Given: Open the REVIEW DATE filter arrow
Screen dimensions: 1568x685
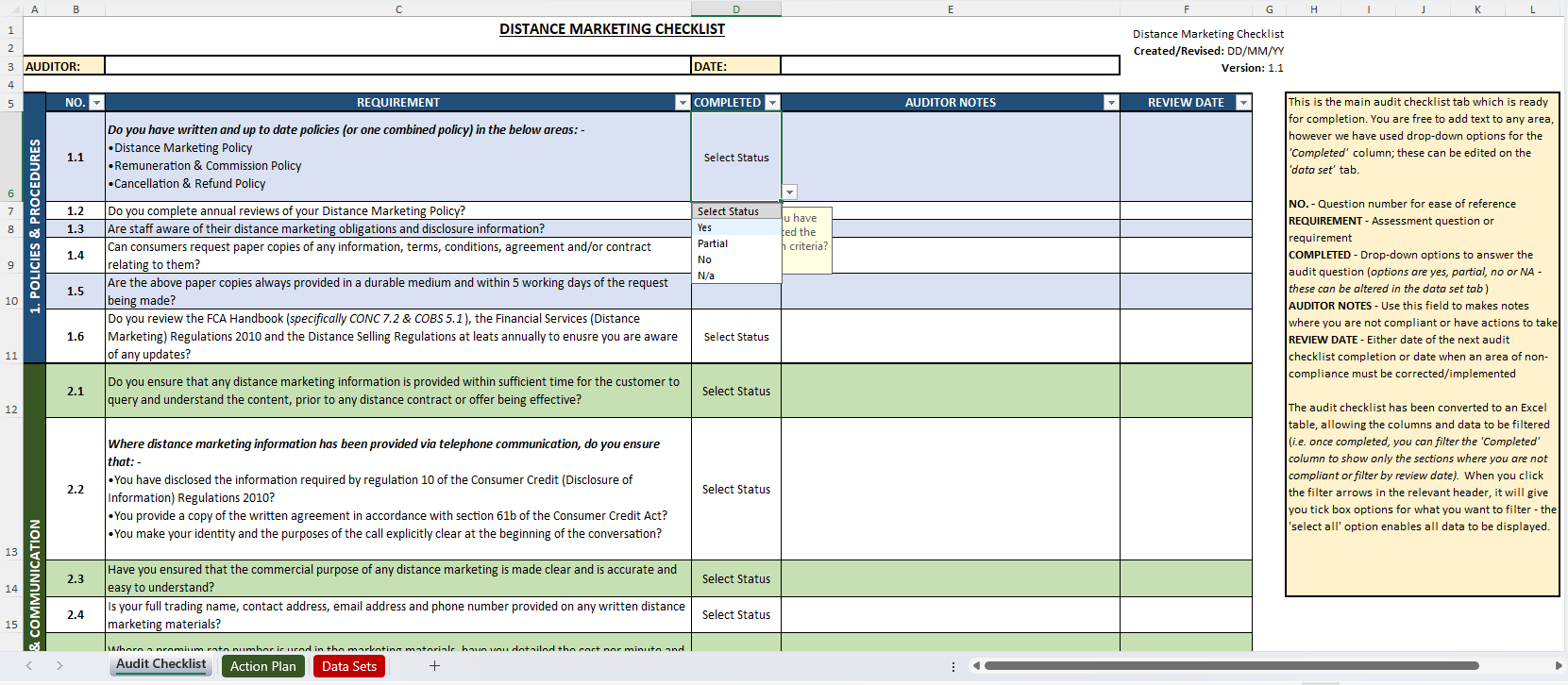Looking at the screenshot, I should pyautogui.click(x=1243, y=103).
